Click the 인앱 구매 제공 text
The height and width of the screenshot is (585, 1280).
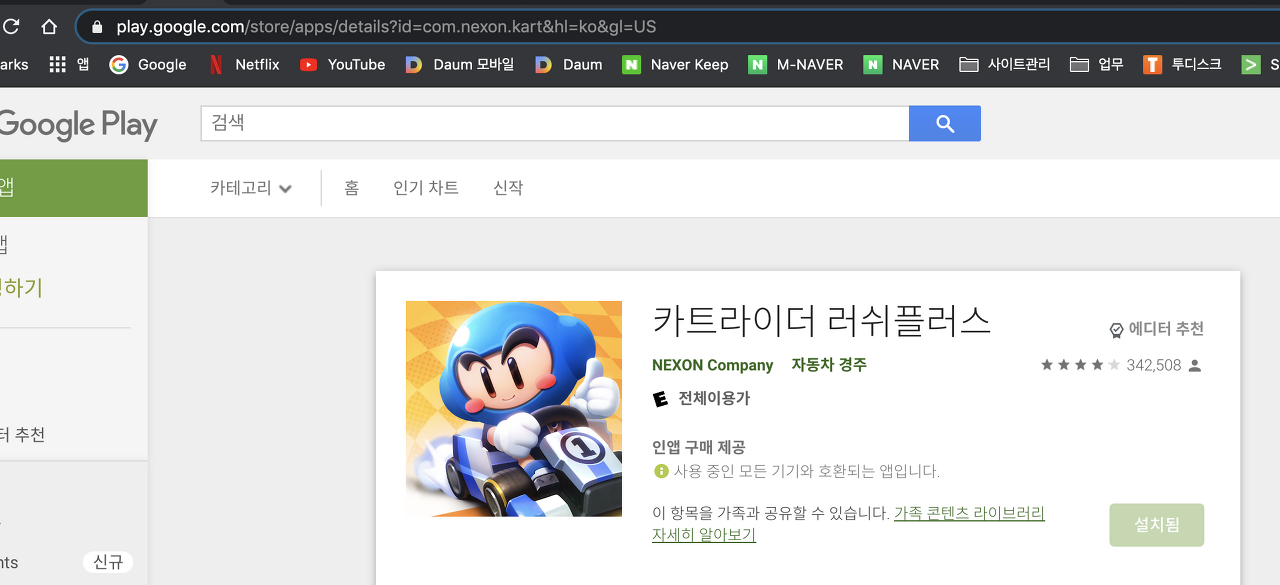coord(699,448)
